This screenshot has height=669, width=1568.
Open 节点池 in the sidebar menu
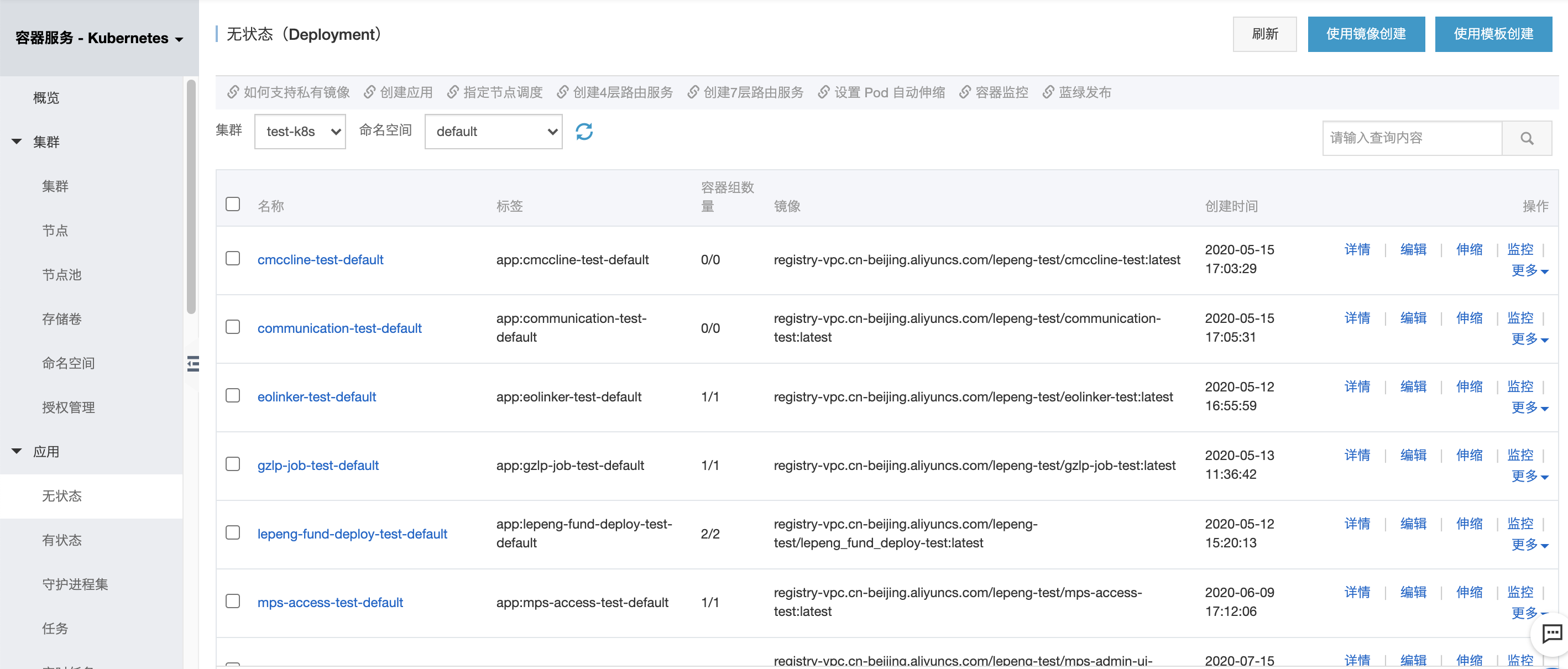pos(61,275)
